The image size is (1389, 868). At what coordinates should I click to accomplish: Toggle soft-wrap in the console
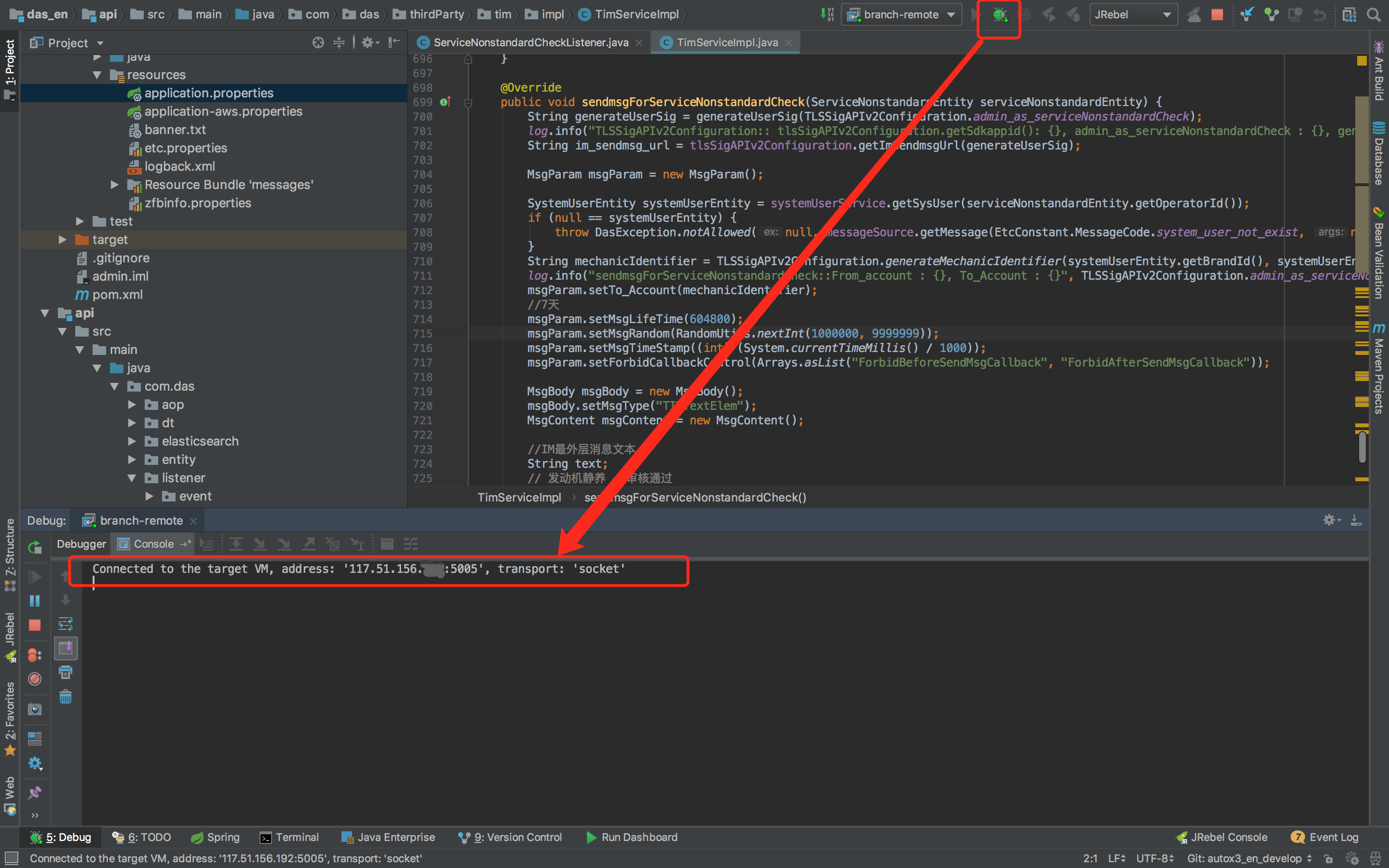pyautogui.click(x=66, y=624)
